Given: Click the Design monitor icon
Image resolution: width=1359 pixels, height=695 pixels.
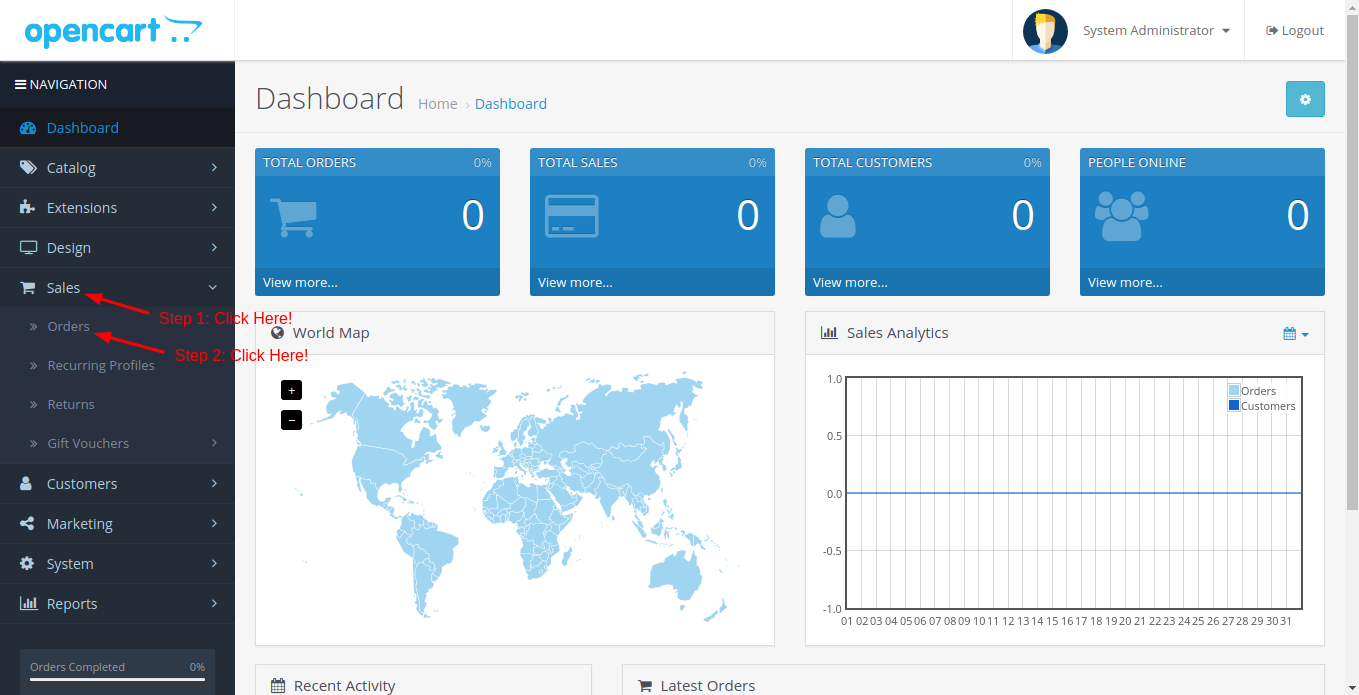Looking at the screenshot, I should 28,248.
